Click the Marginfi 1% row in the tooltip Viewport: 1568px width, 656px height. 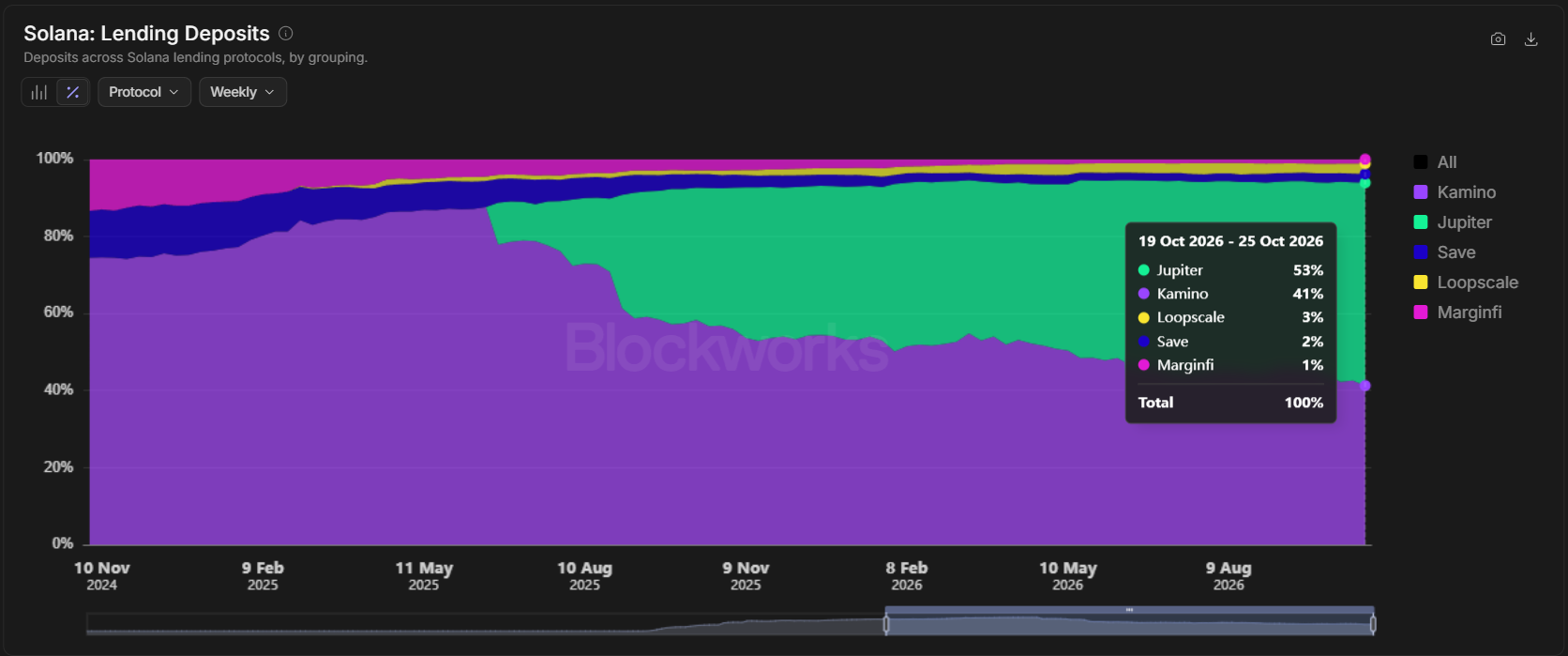tap(1230, 365)
